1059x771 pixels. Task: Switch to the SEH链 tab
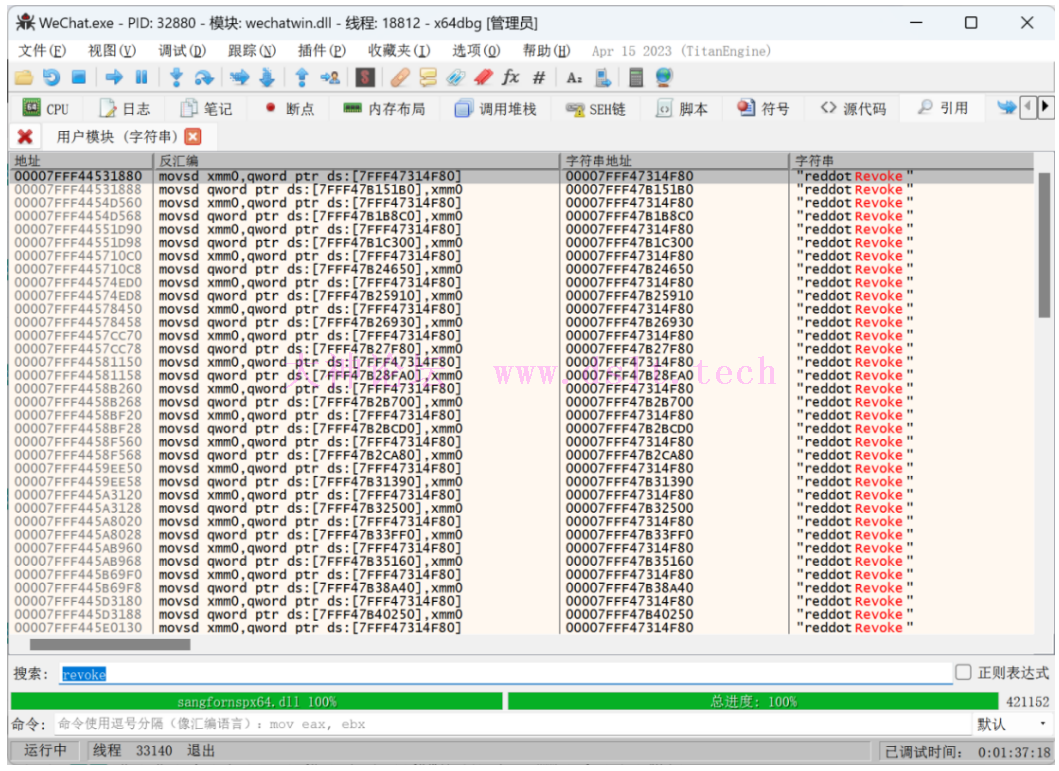(x=596, y=109)
